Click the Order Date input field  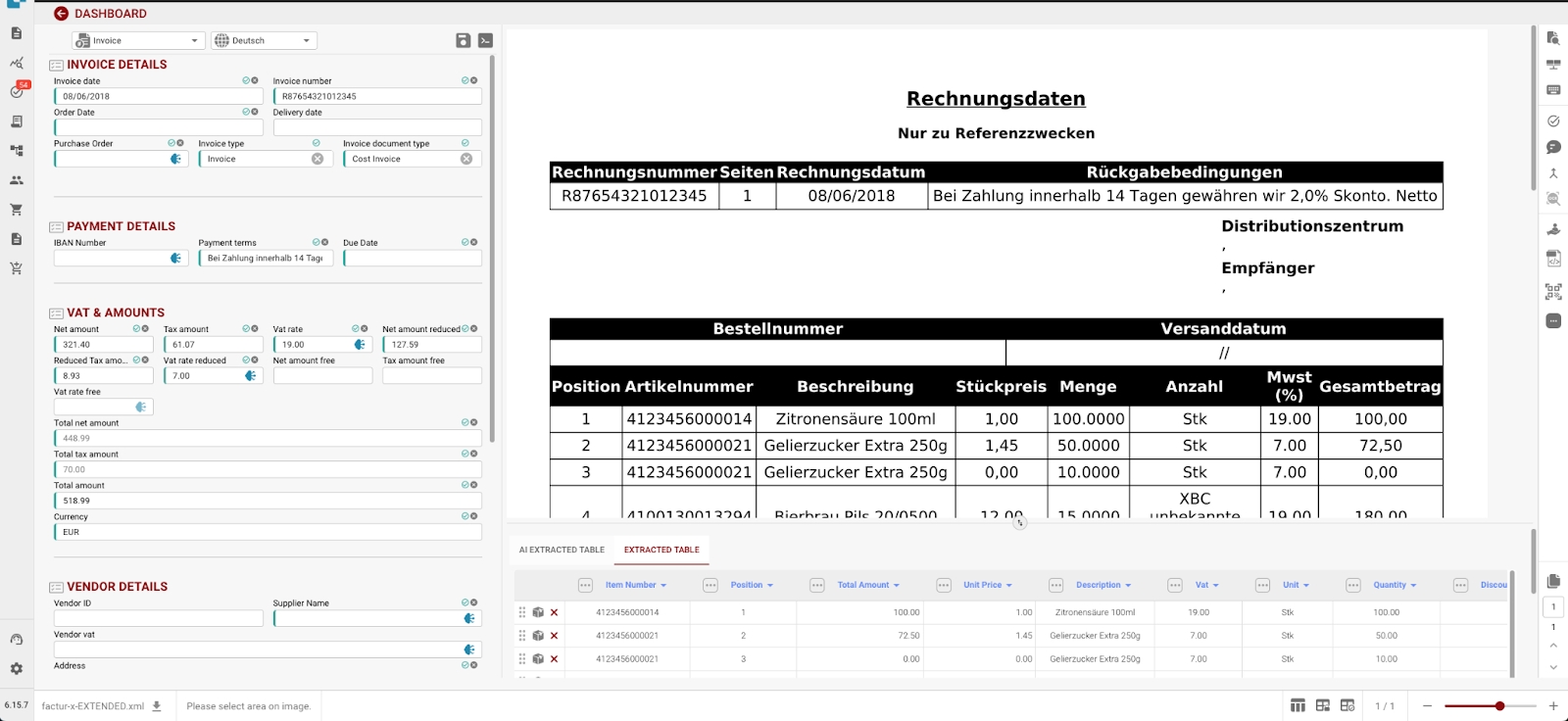158,127
